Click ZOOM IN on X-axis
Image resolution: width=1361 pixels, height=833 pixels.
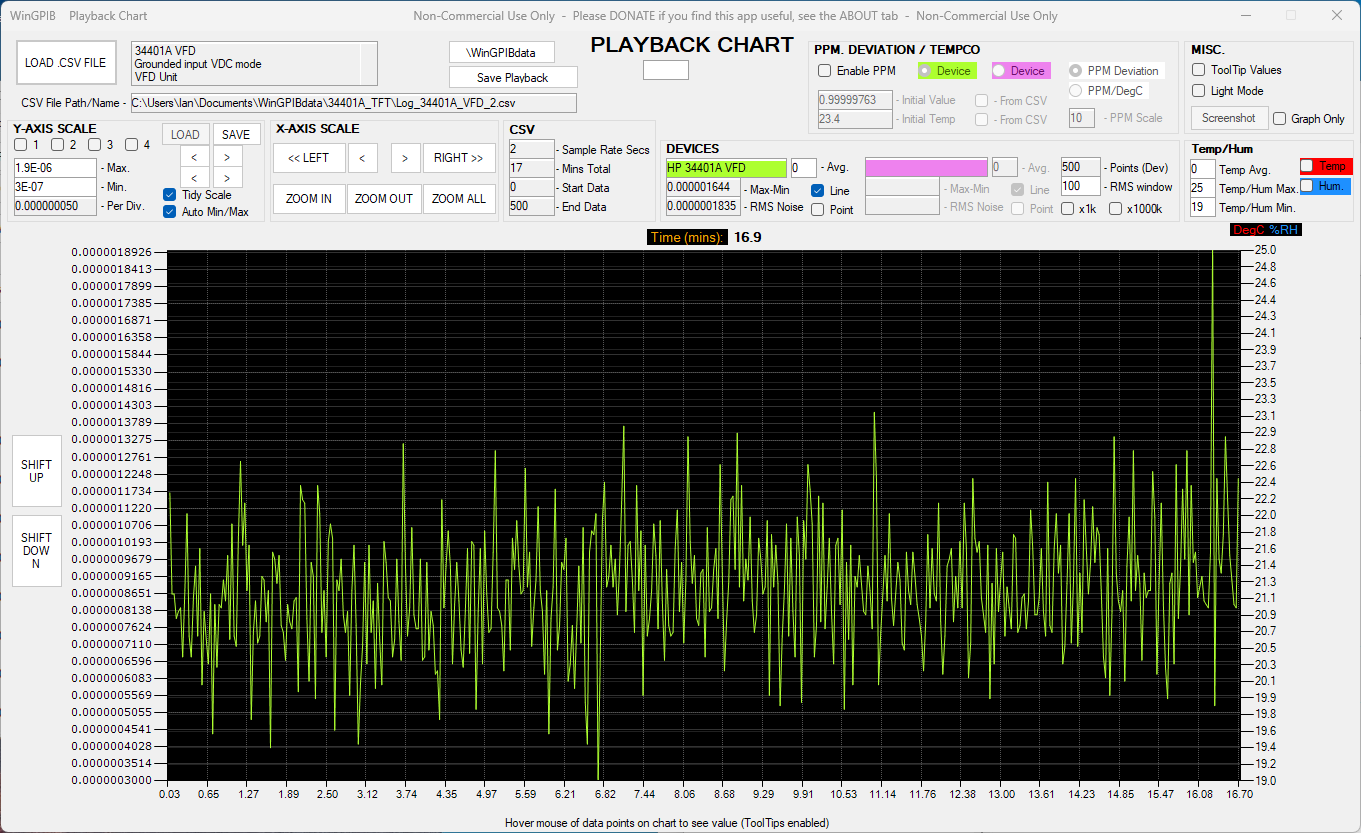[309, 199]
